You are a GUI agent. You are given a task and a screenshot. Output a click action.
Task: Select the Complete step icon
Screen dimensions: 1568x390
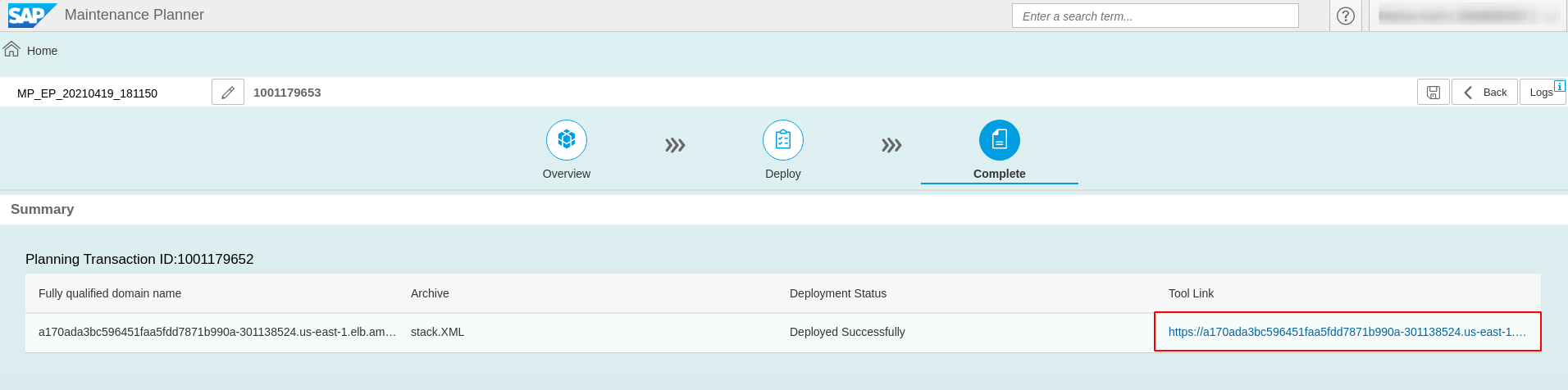[x=1000, y=140]
